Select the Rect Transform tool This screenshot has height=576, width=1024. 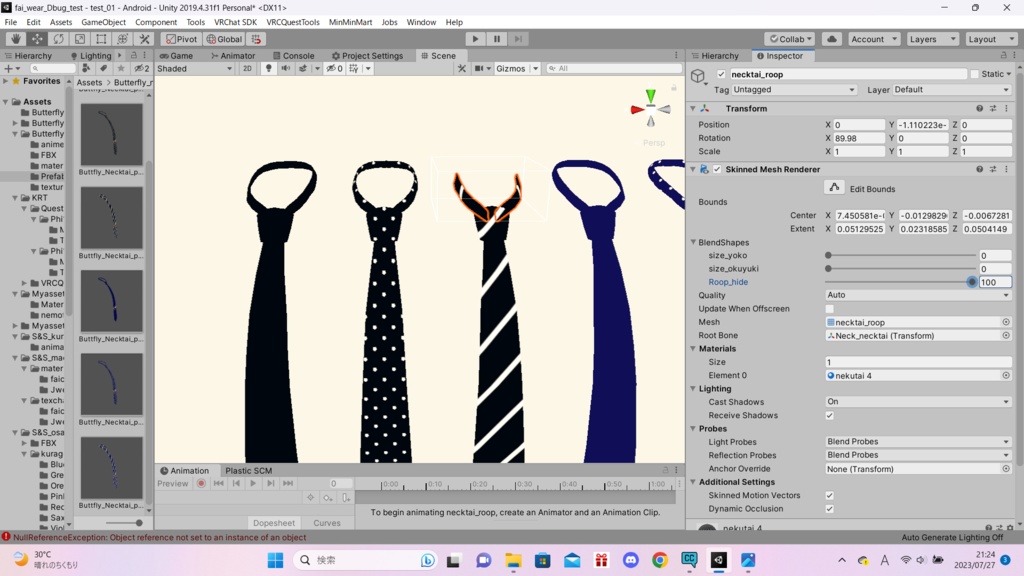(101, 39)
